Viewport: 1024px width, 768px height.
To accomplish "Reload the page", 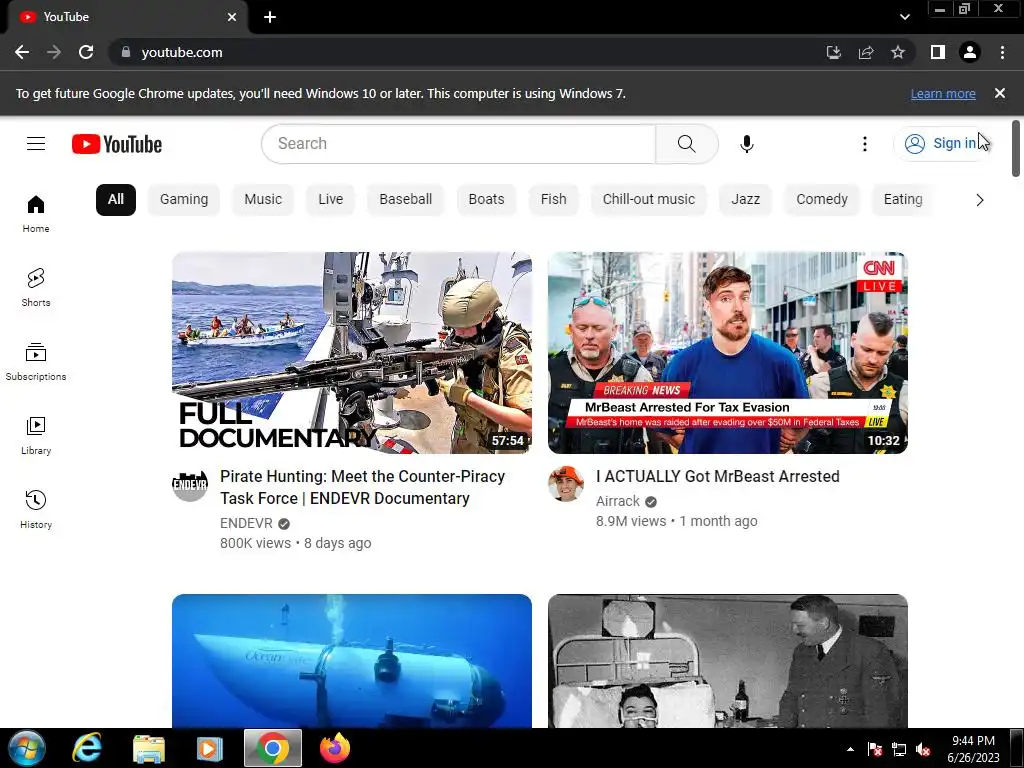I will tap(86, 52).
